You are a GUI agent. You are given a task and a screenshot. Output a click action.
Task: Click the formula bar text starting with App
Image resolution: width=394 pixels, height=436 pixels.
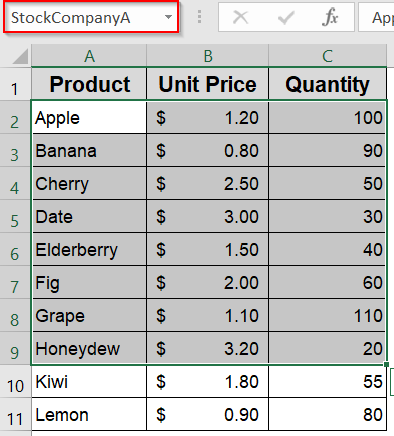coord(383,17)
